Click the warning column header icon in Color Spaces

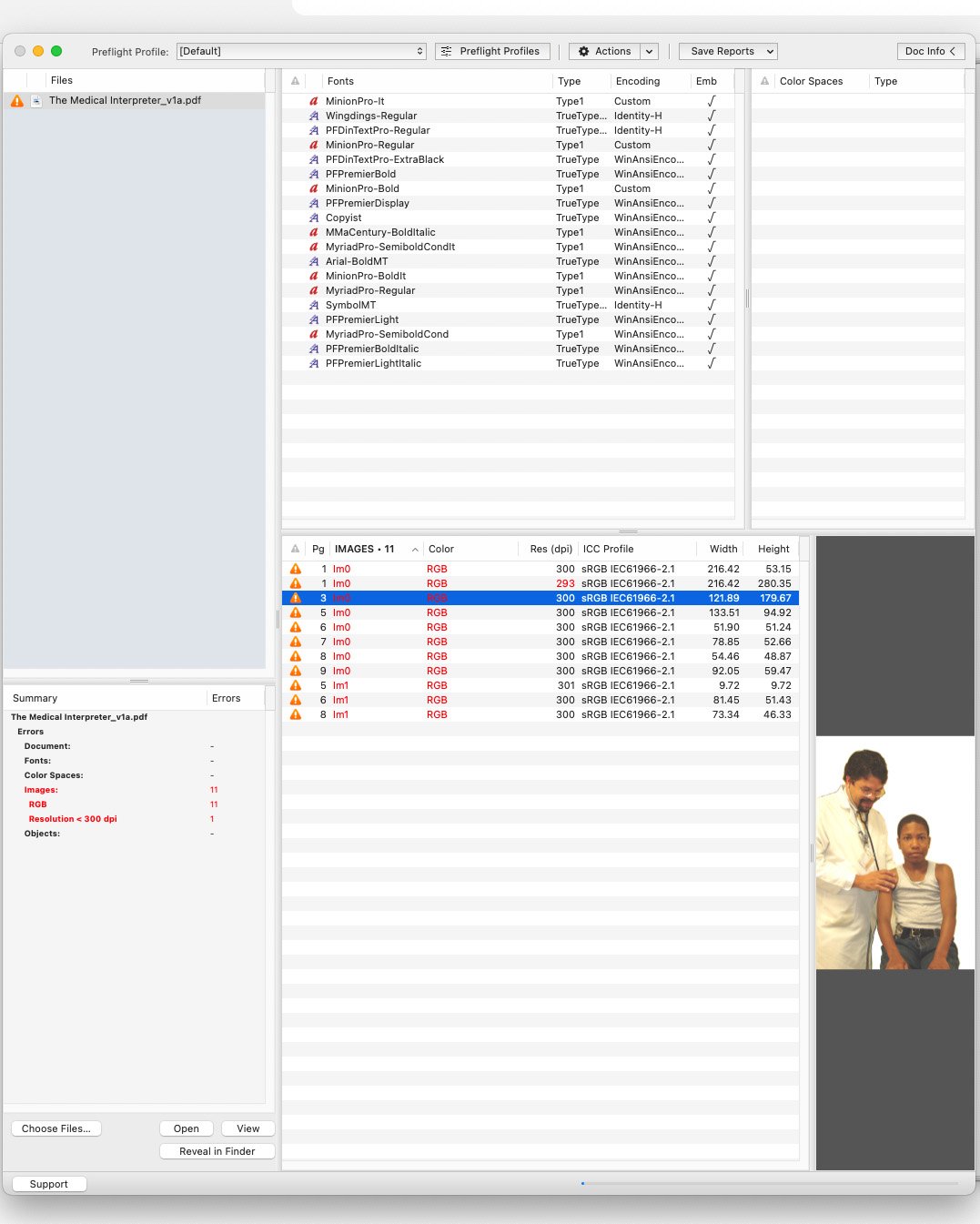pyautogui.click(x=764, y=82)
